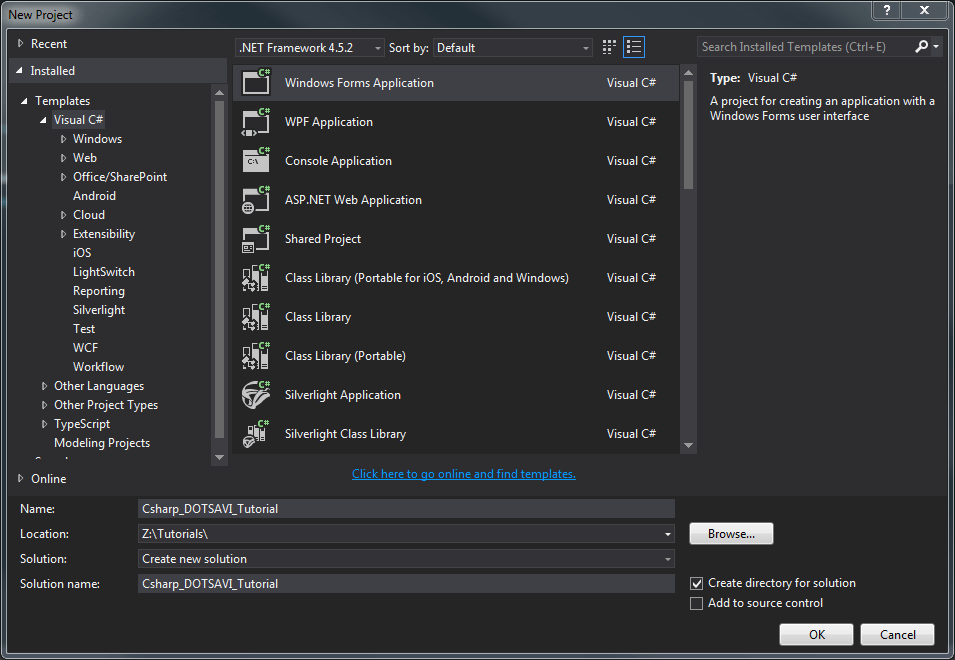Click tree panel scroll up arrow
Viewport: 955px width, 660px height.
click(x=219, y=93)
